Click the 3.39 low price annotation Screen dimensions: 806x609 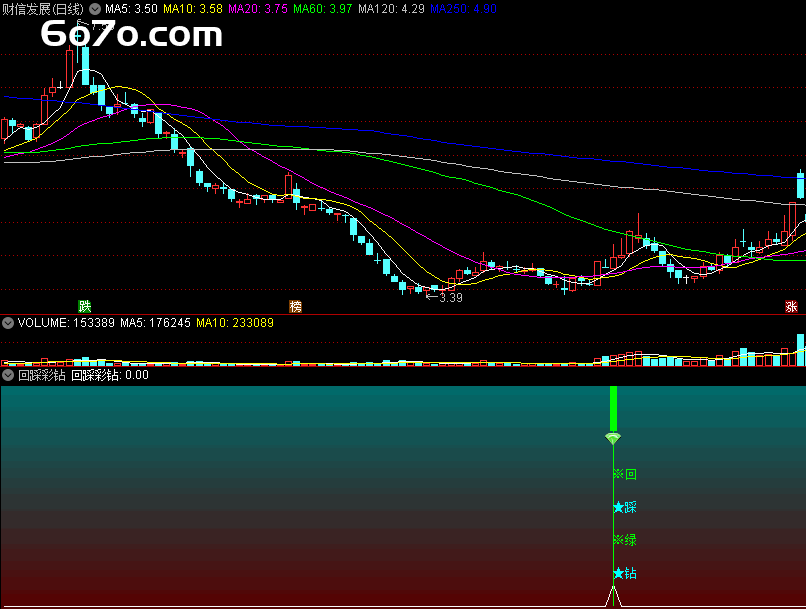pyautogui.click(x=445, y=298)
